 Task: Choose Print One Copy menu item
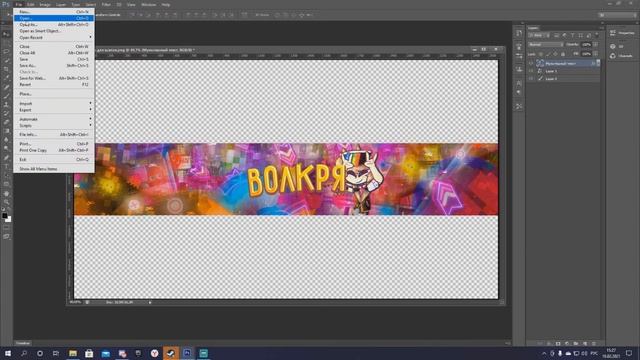tap(53, 150)
